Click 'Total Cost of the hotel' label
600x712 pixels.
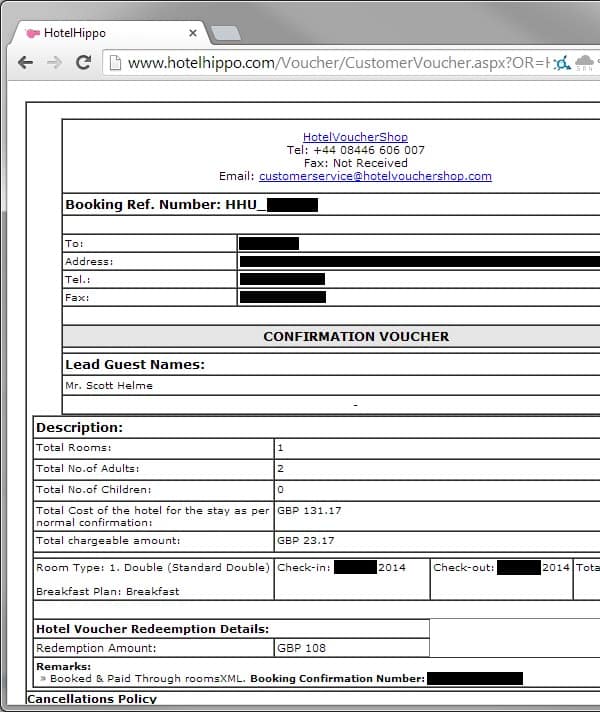[x=153, y=516]
